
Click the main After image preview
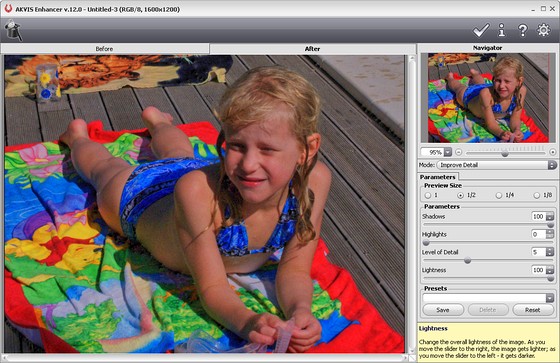coord(204,204)
